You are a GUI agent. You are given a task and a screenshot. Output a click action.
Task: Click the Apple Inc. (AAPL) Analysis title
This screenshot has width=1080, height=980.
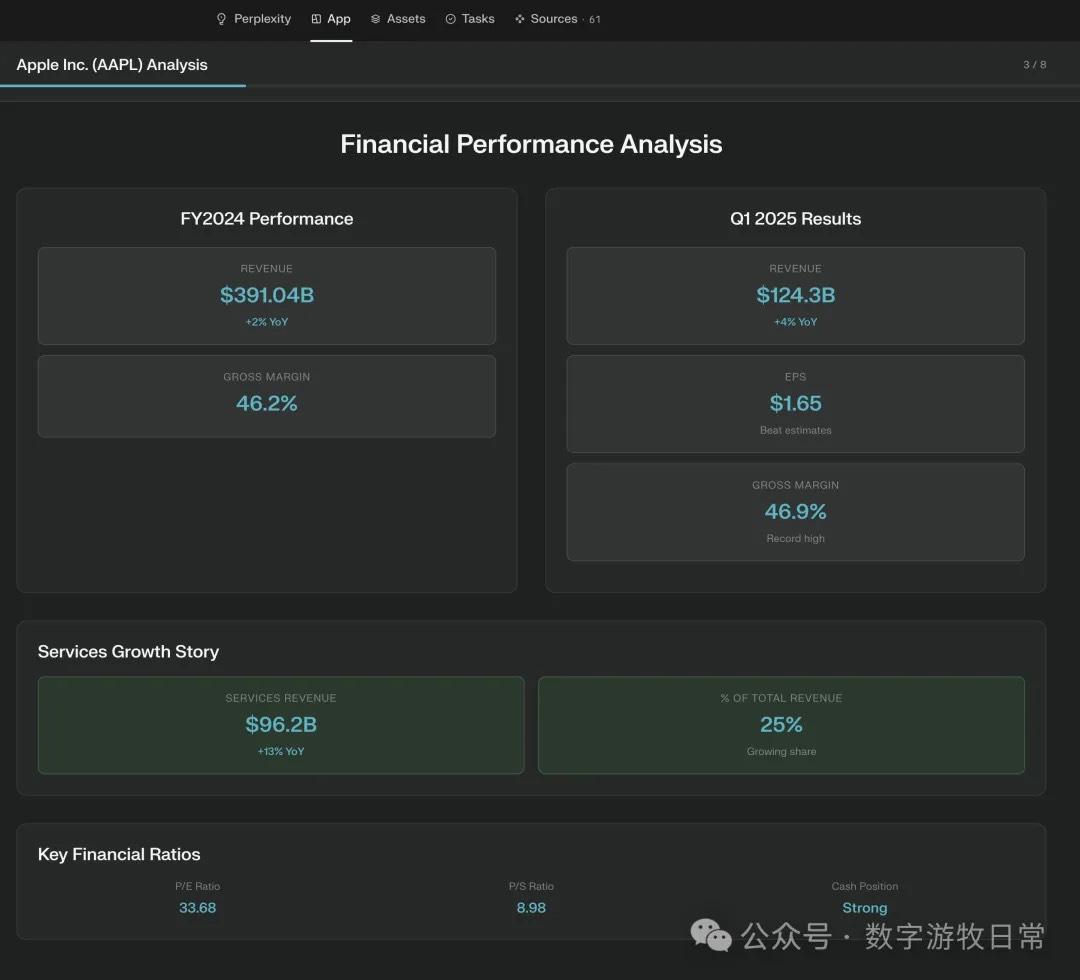pos(112,65)
